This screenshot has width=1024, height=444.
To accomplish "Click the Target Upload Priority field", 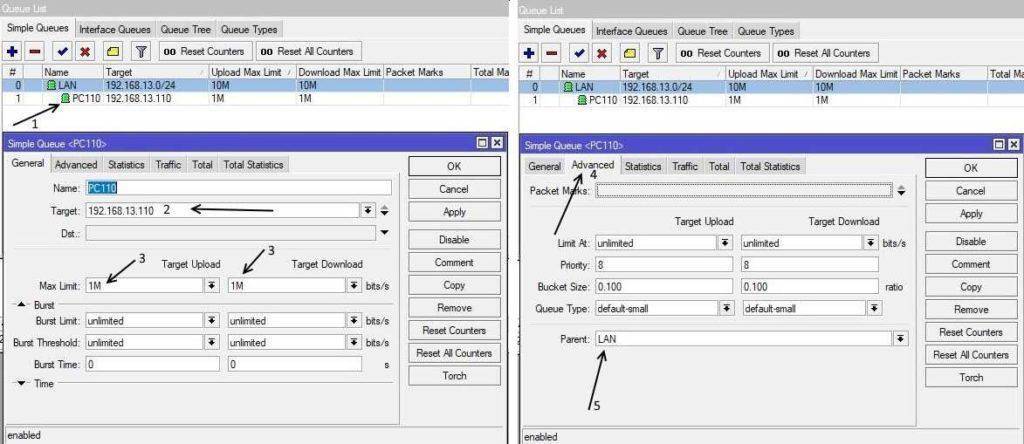I will 664,265.
